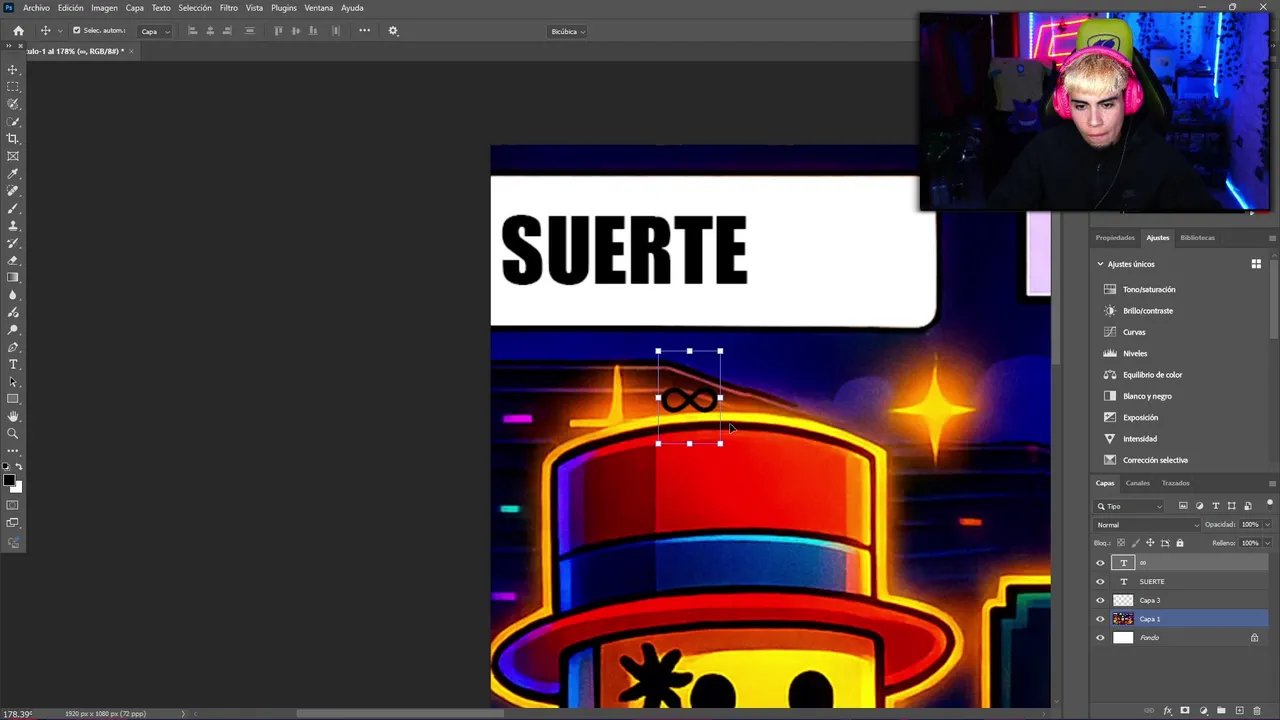Select the Gradient tool
The height and width of the screenshot is (720, 1280).
pyautogui.click(x=13, y=278)
